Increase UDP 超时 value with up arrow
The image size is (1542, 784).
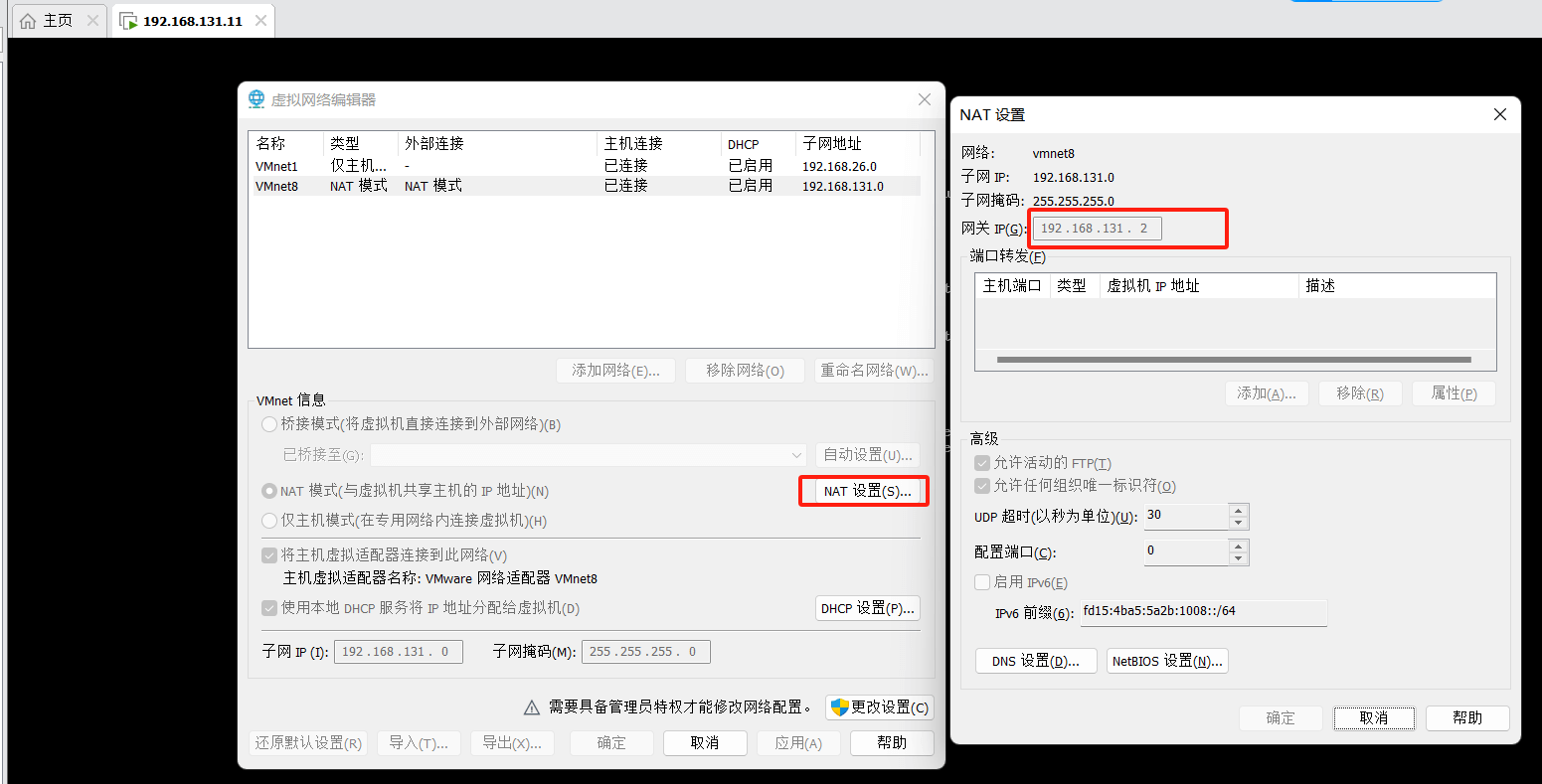coord(1238,511)
